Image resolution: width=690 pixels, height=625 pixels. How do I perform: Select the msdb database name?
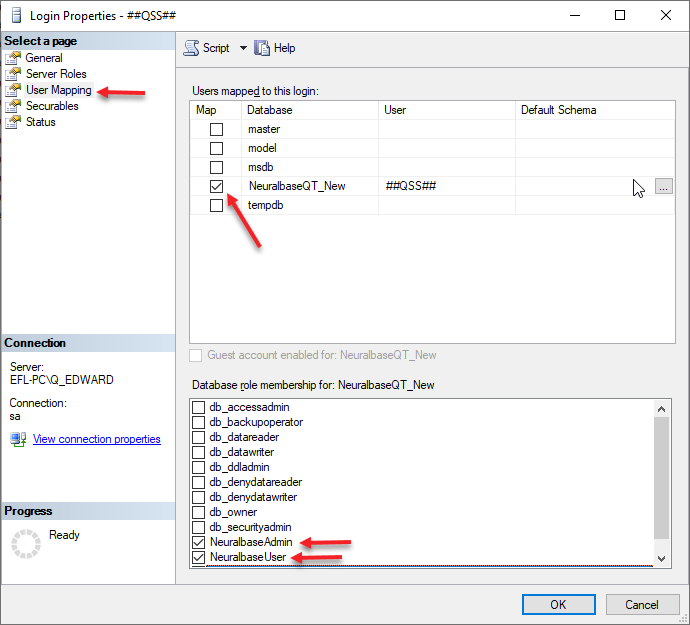261,167
